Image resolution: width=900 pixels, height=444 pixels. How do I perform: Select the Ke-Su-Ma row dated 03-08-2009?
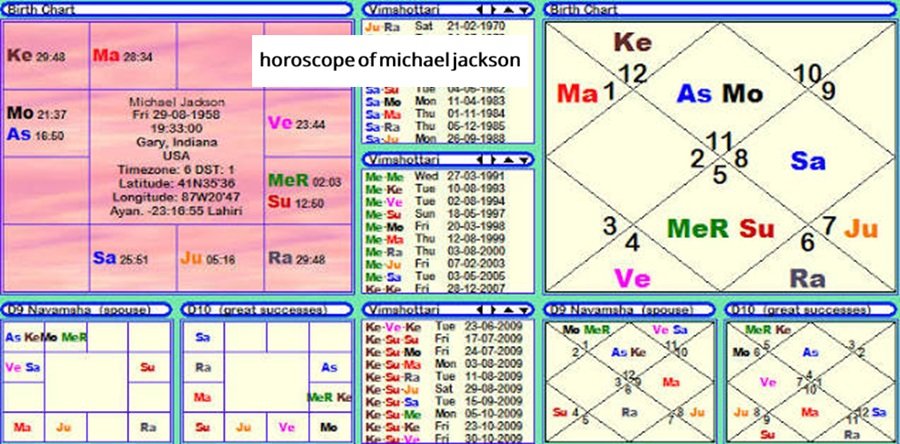click(444, 364)
